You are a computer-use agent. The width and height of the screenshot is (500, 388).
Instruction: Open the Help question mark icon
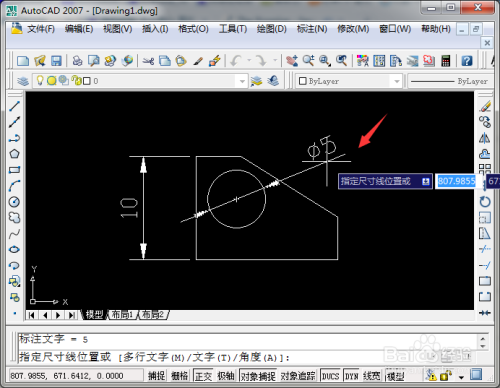click(x=467, y=61)
